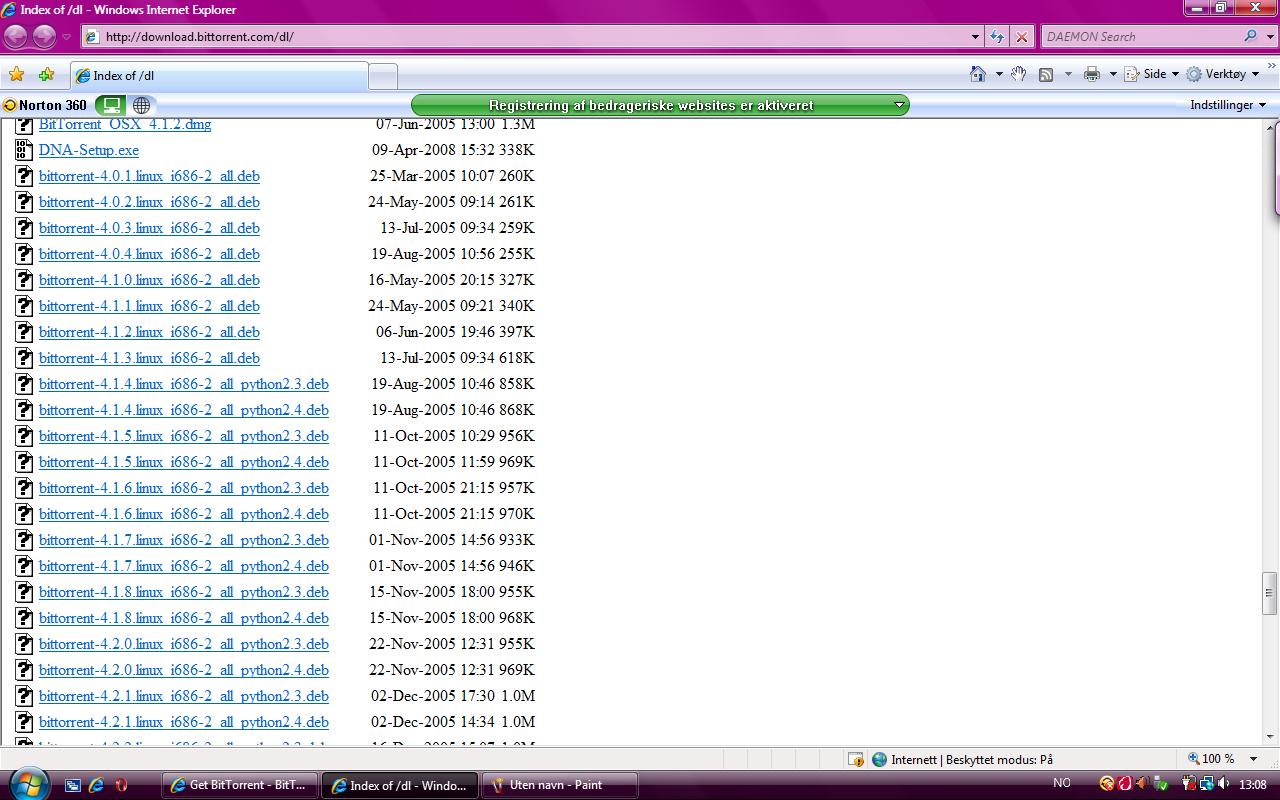Viewport: 1280px width, 800px height.
Task: Add page to favorites with plus-star icon
Action: click(46, 75)
